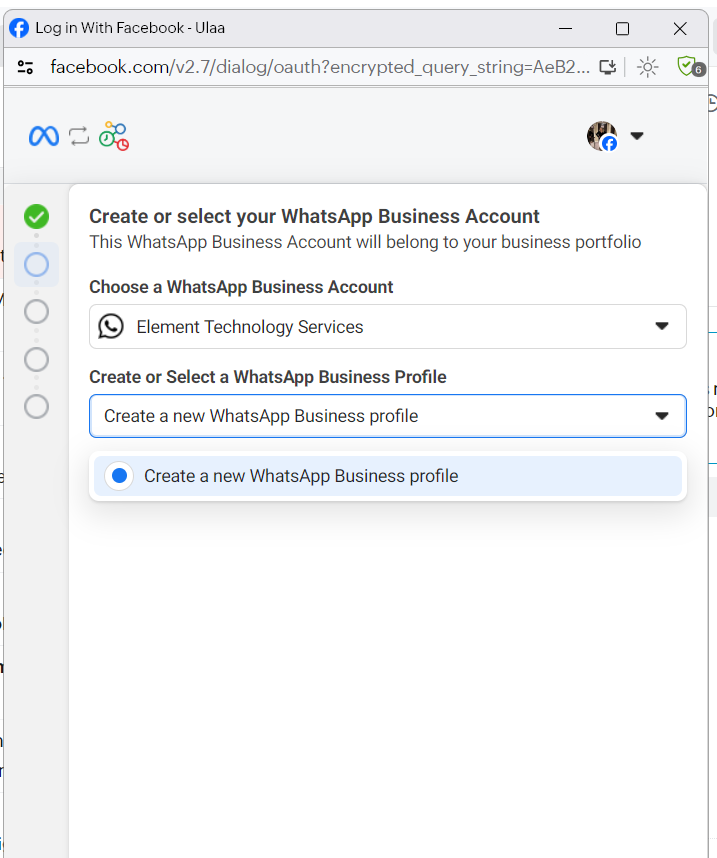Image resolution: width=717 pixels, height=858 pixels.
Task: Select the current highlighted second step circle
Action: coord(37,265)
